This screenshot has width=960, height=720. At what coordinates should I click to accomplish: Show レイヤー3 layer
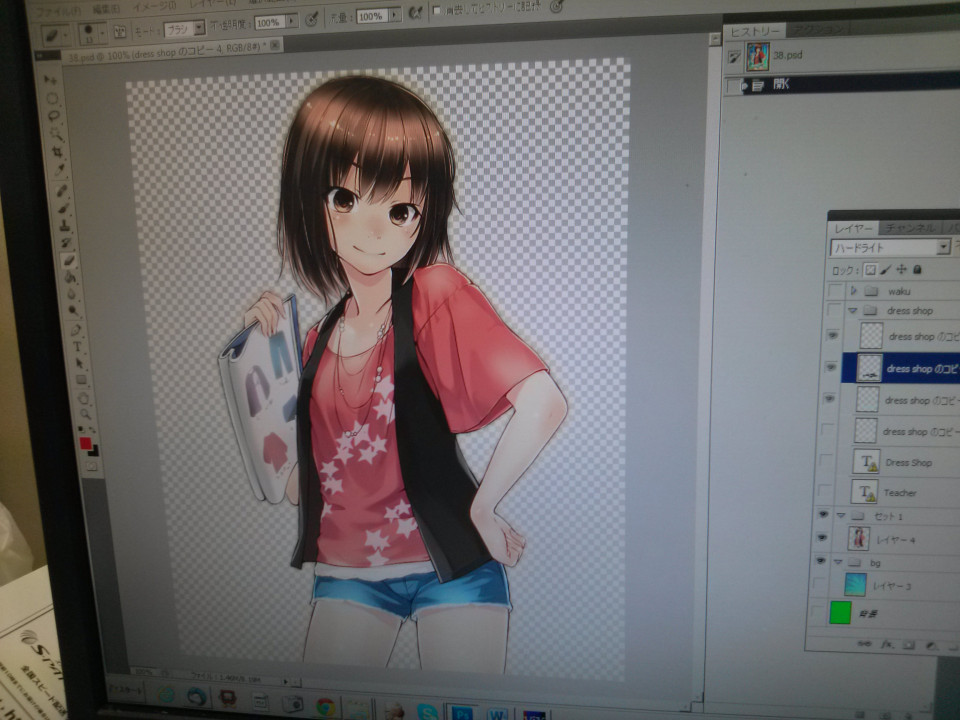point(819,584)
